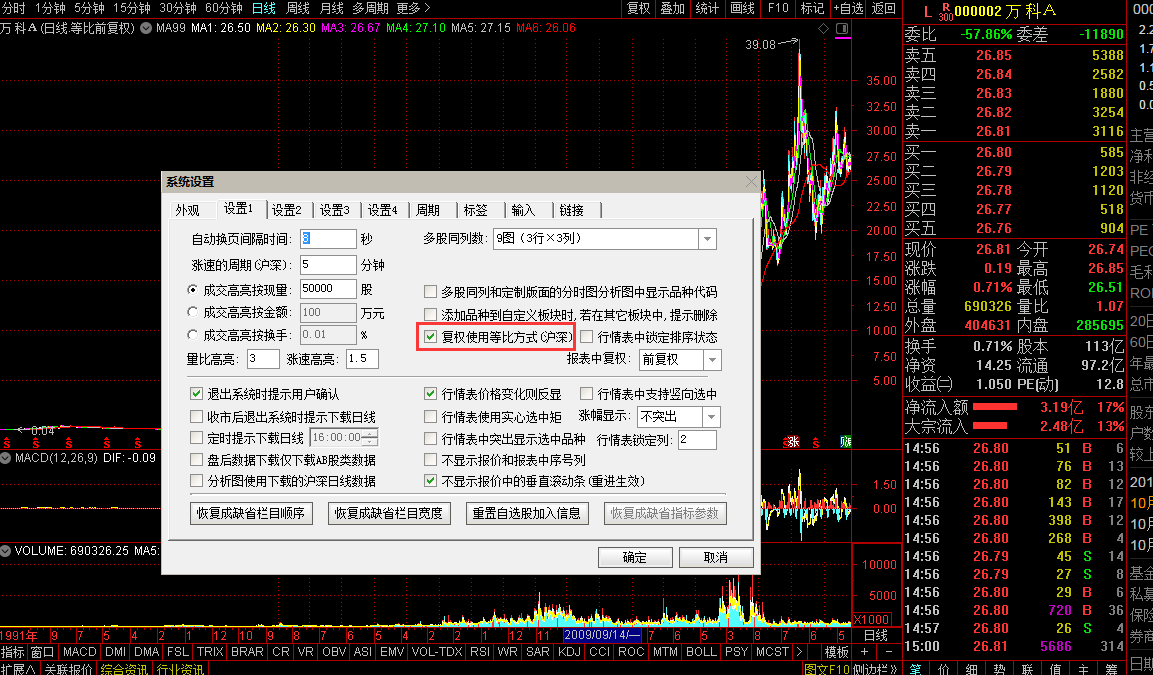Click the 定时提示下载日线 time spinner arrows
Viewport: 1153px width, 675px height.
pos(371,438)
